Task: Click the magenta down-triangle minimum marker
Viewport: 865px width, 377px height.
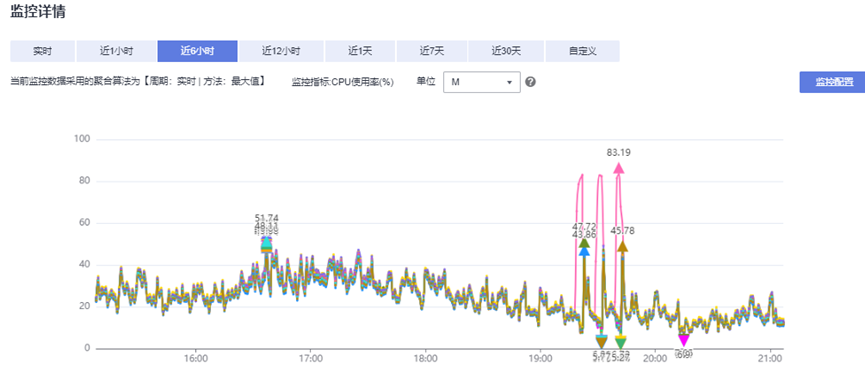Action: pos(684,340)
